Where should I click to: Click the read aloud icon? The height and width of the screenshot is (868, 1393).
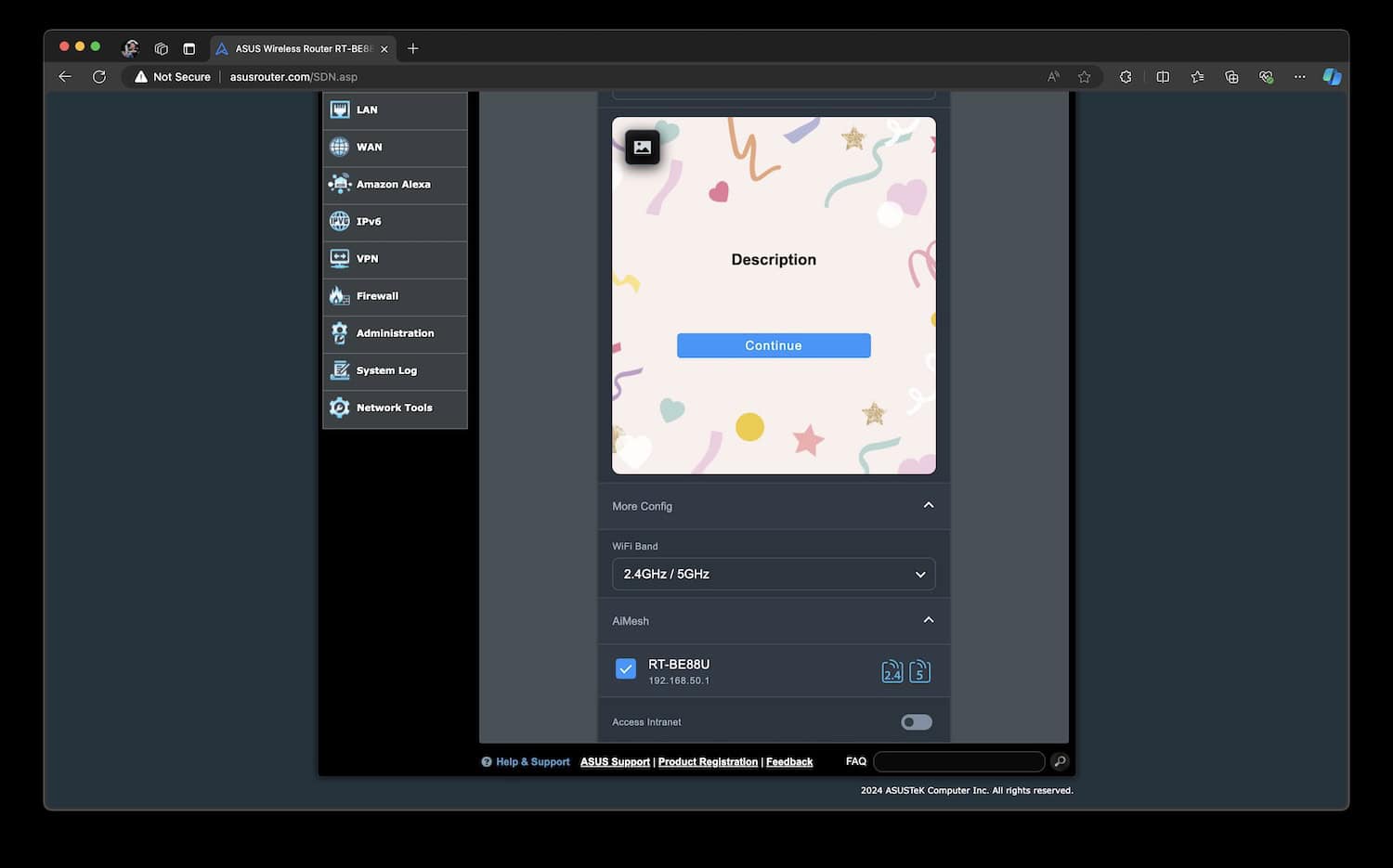click(1053, 76)
